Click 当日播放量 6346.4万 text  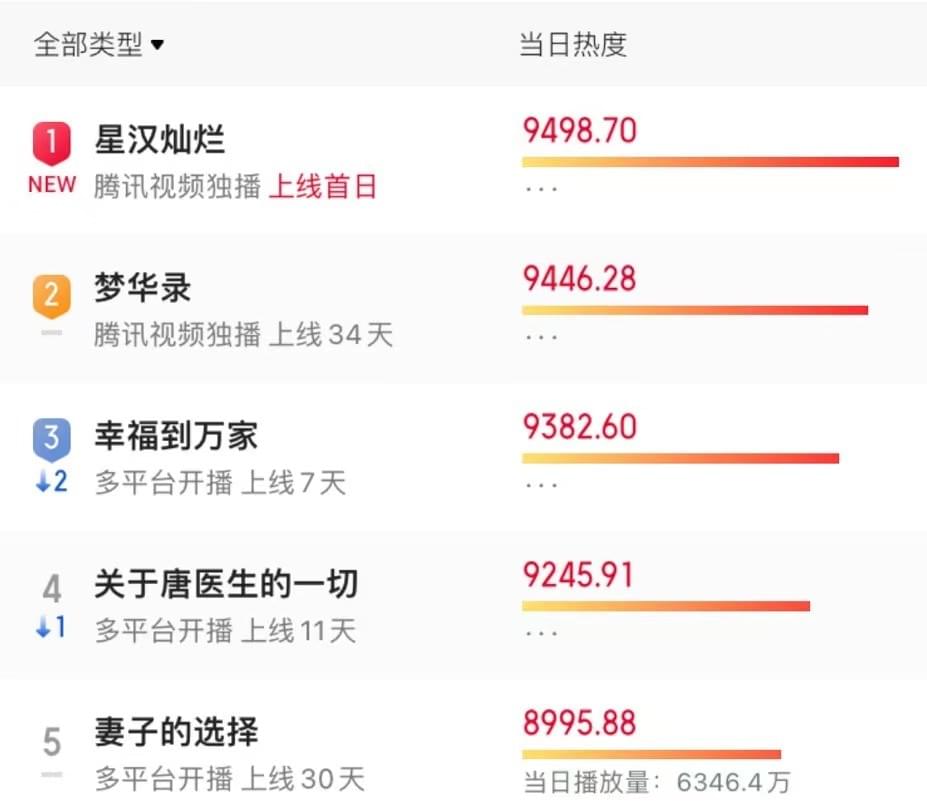[x=656, y=781]
